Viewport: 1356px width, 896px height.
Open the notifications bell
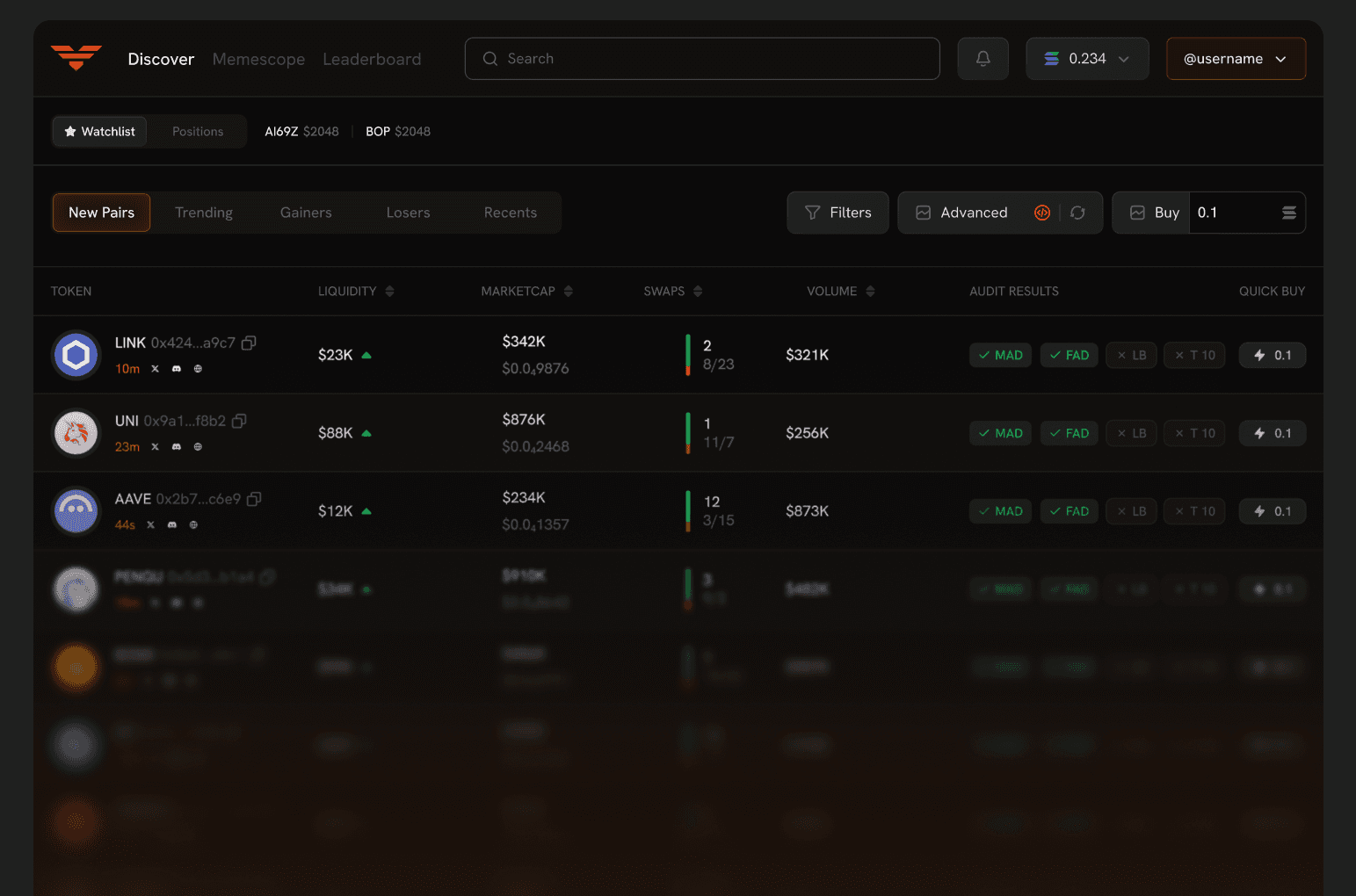click(983, 59)
